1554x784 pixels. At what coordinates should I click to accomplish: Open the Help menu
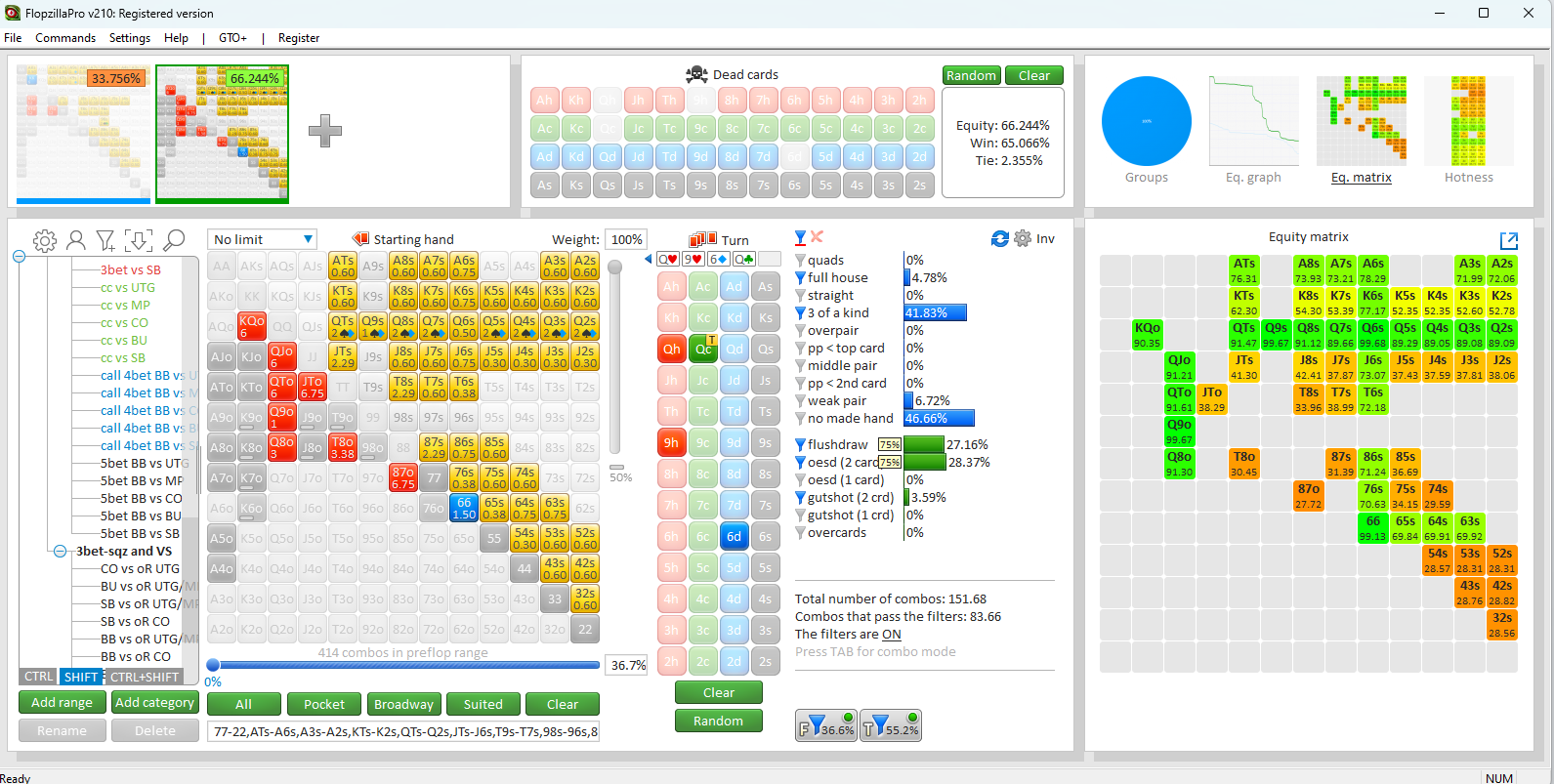tap(176, 38)
